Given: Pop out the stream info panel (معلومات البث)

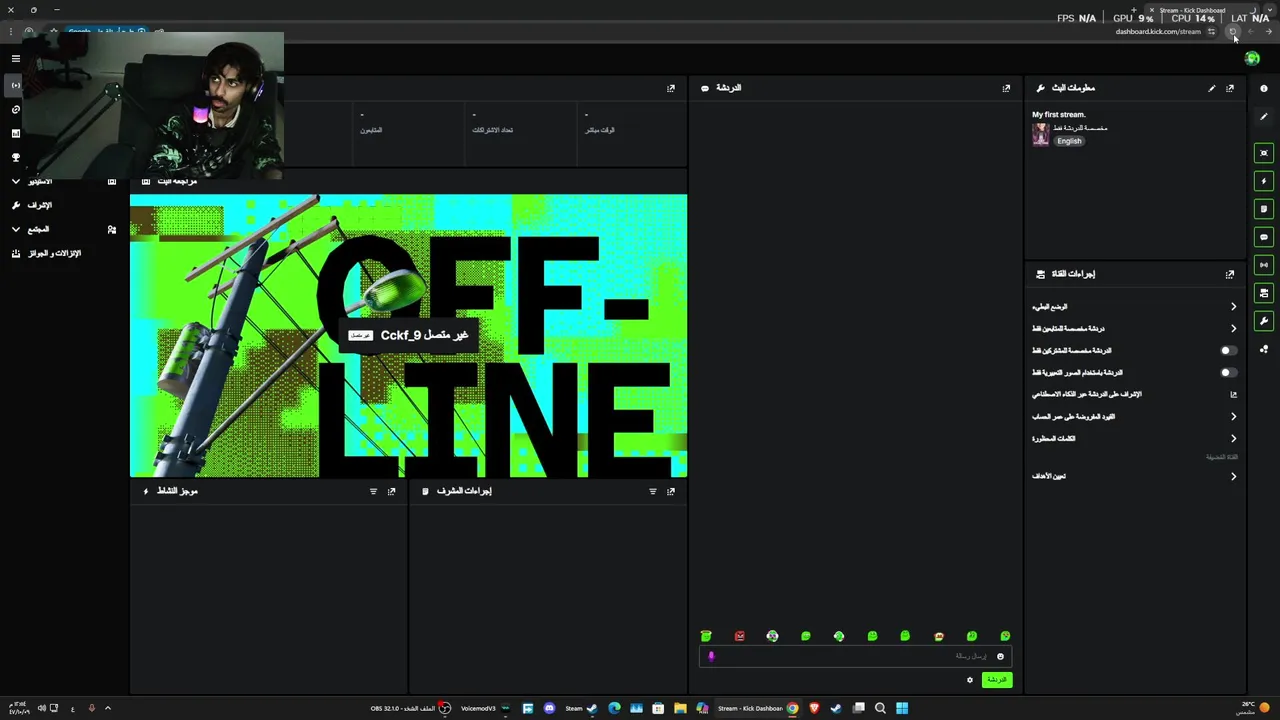Looking at the screenshot, I should [x=1230, y=88].
